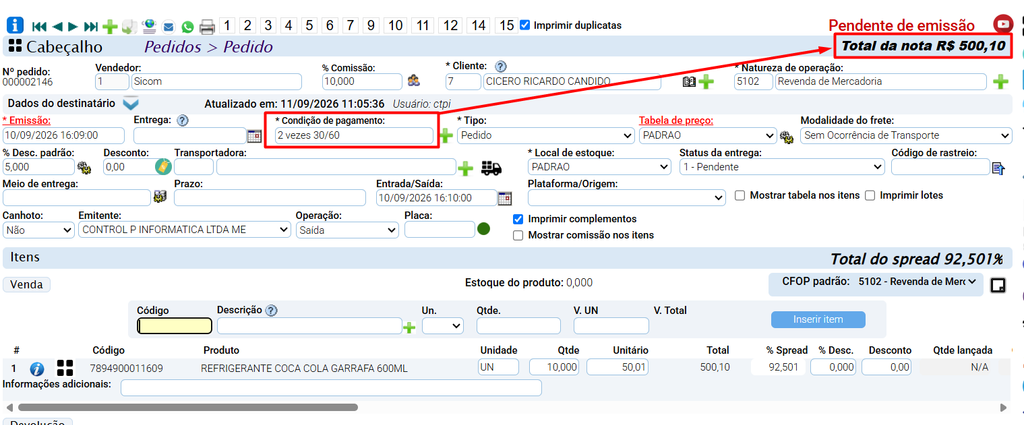Click the item info icon in row 1
Image resolution: width=1024 pixels, height=425 pixels.
[x=37, y=368]
